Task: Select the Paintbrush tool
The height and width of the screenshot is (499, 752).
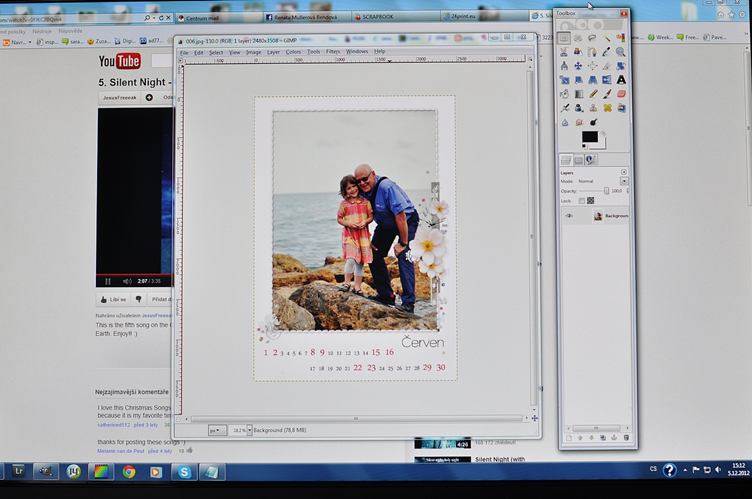Action: point(607,94)
